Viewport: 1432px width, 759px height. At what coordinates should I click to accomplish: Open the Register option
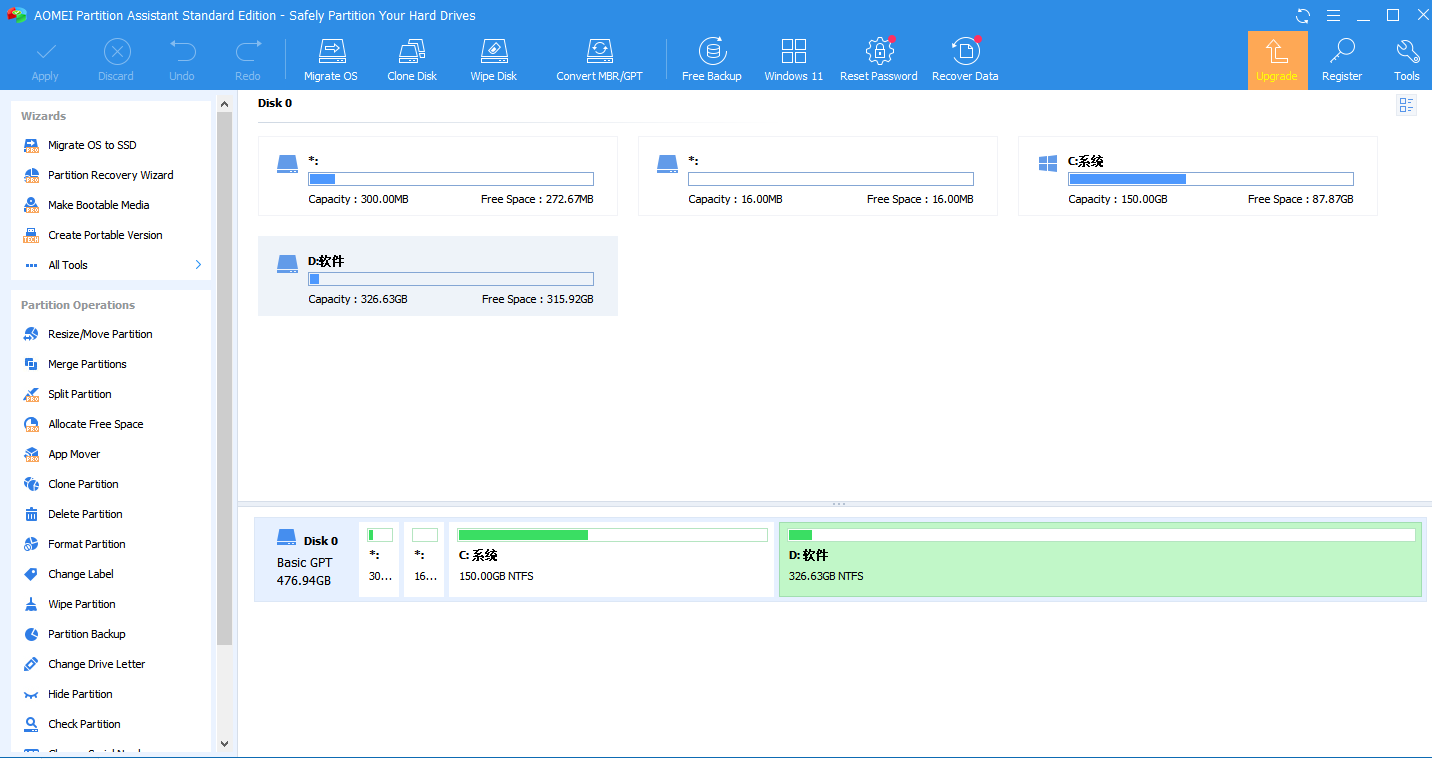[x=1342, y=60]
